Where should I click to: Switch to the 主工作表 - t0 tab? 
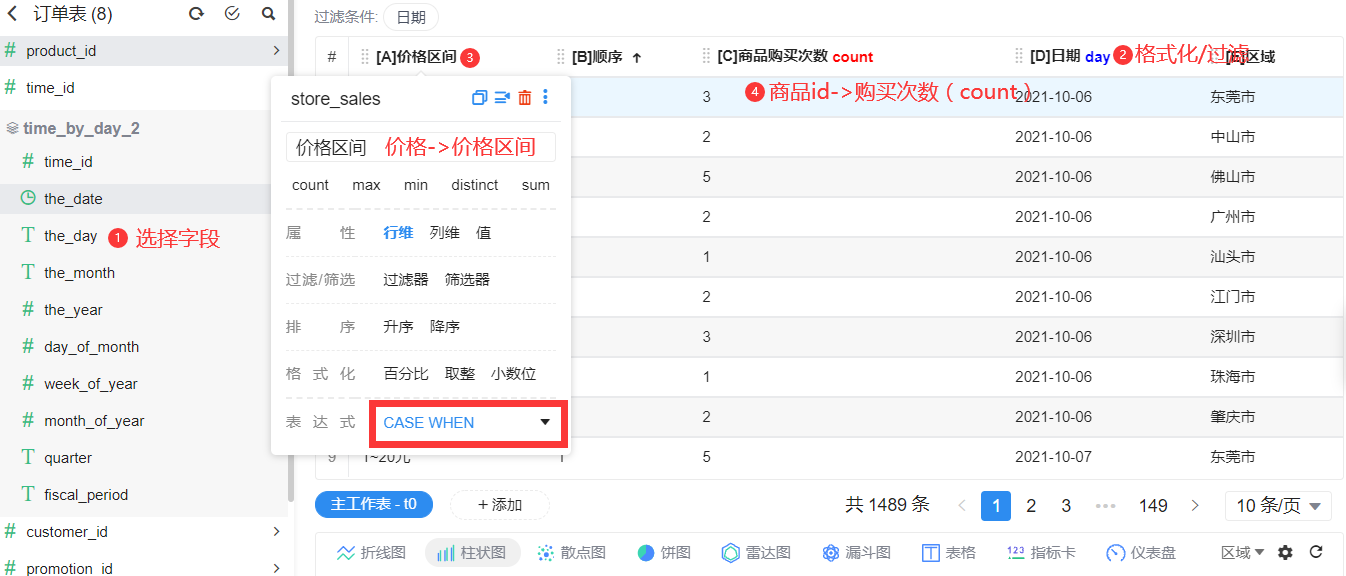tap(374, 504)
